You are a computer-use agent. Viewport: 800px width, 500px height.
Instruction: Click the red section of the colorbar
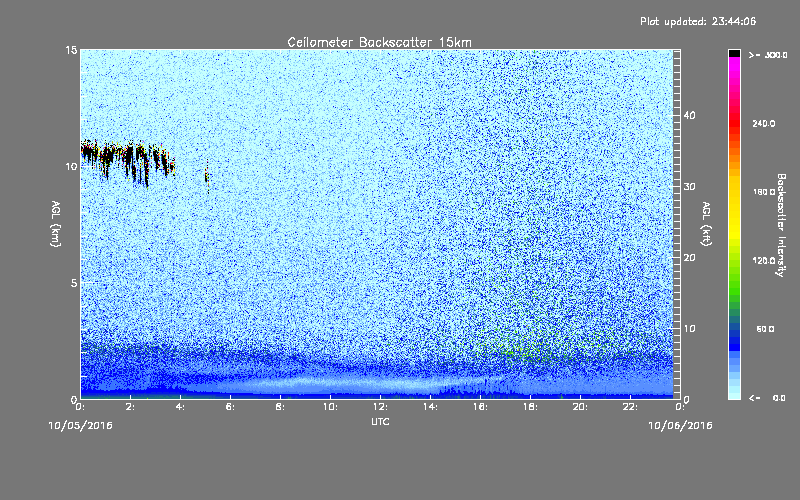tap(734, 125)
